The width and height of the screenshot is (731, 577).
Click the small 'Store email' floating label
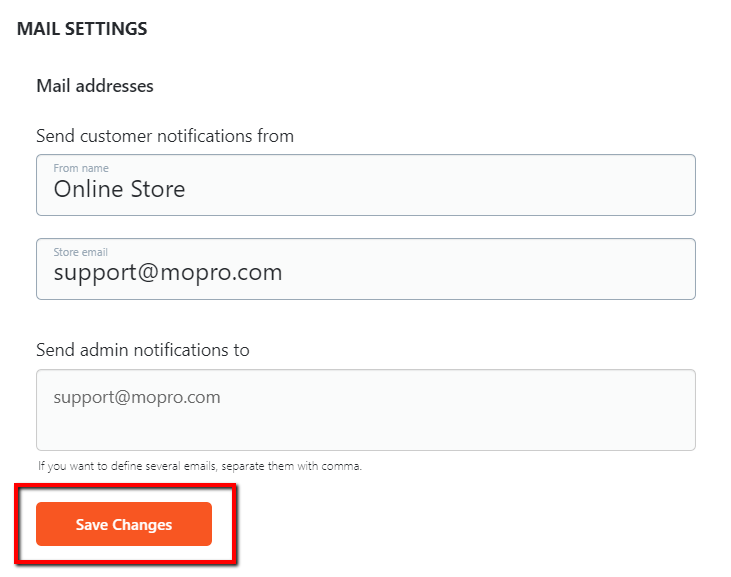pos(81,252)
